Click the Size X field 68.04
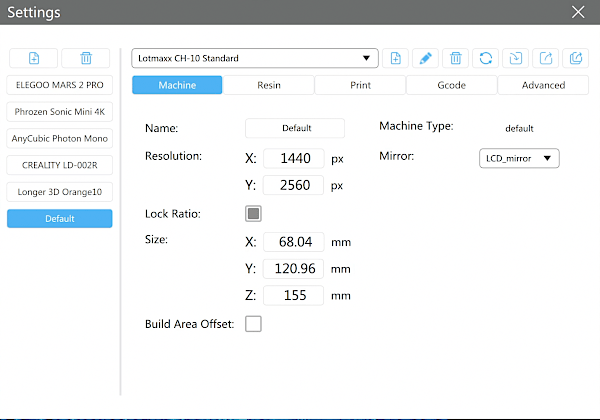Screen dimensions: 600x420 tap(294, 242)
